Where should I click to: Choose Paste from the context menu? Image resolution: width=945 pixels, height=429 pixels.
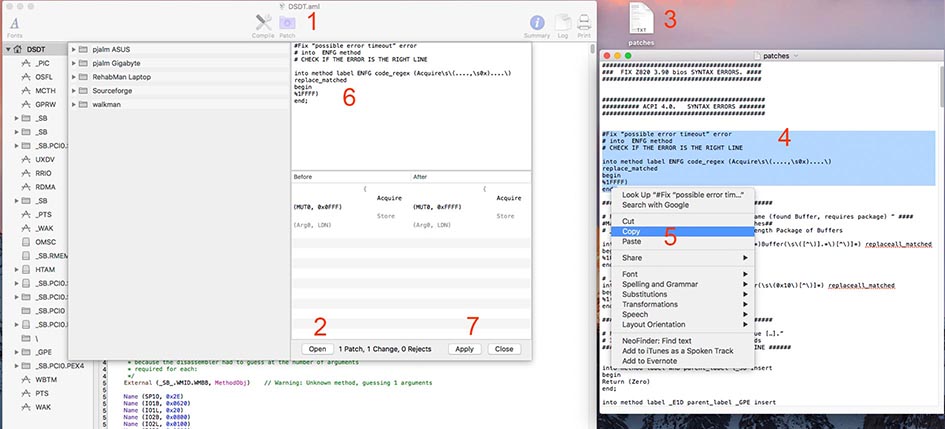coord(682,241)
